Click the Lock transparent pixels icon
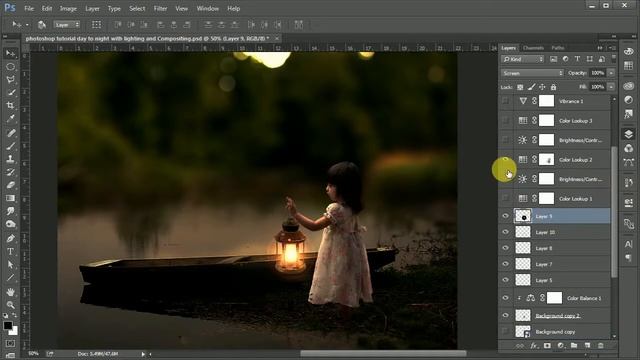The width and height of the screenshot is (640, 360). 520,87
